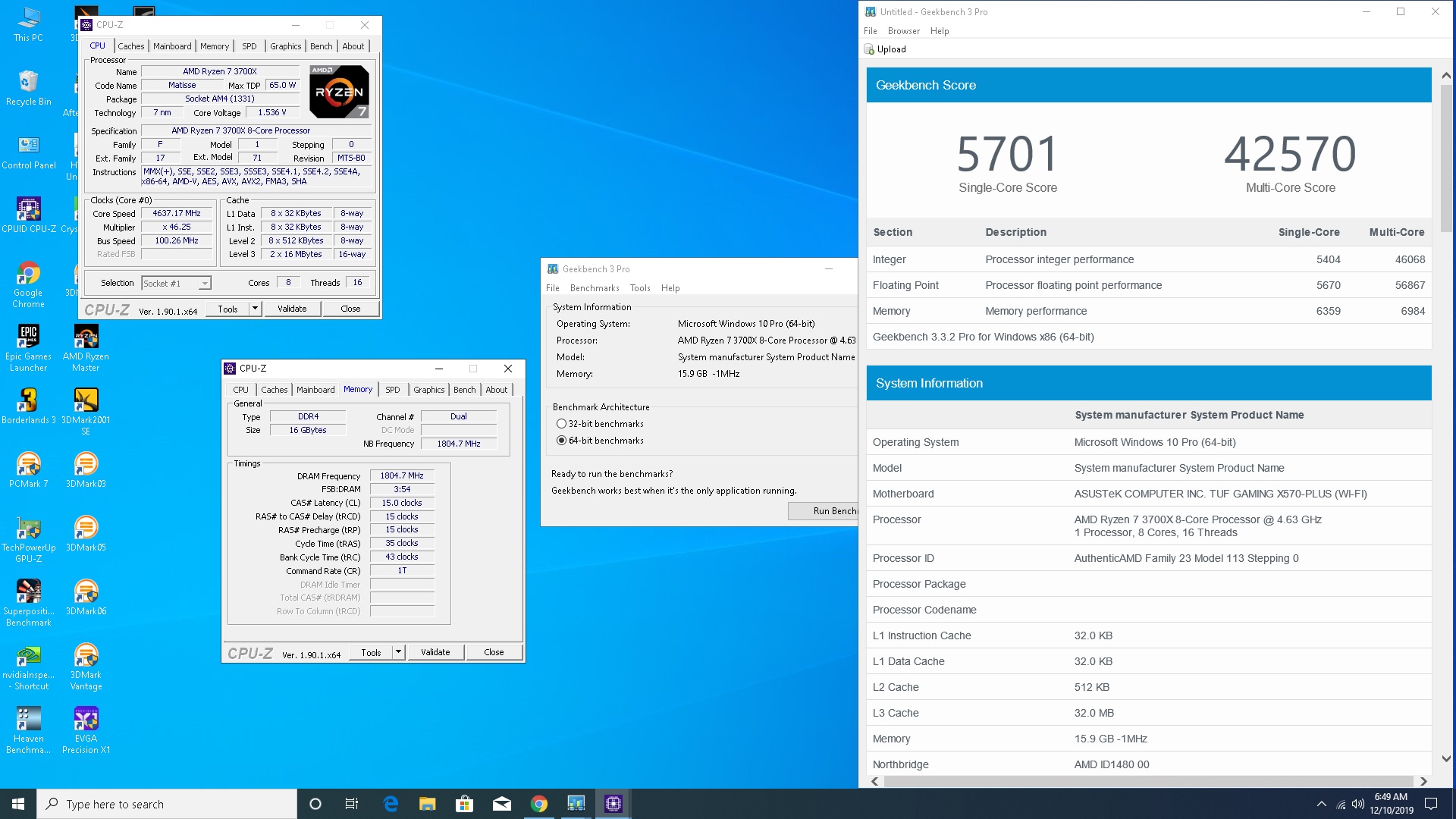Open Mail app from taskbar
The image size is (1456, 819).
point(501,804)
